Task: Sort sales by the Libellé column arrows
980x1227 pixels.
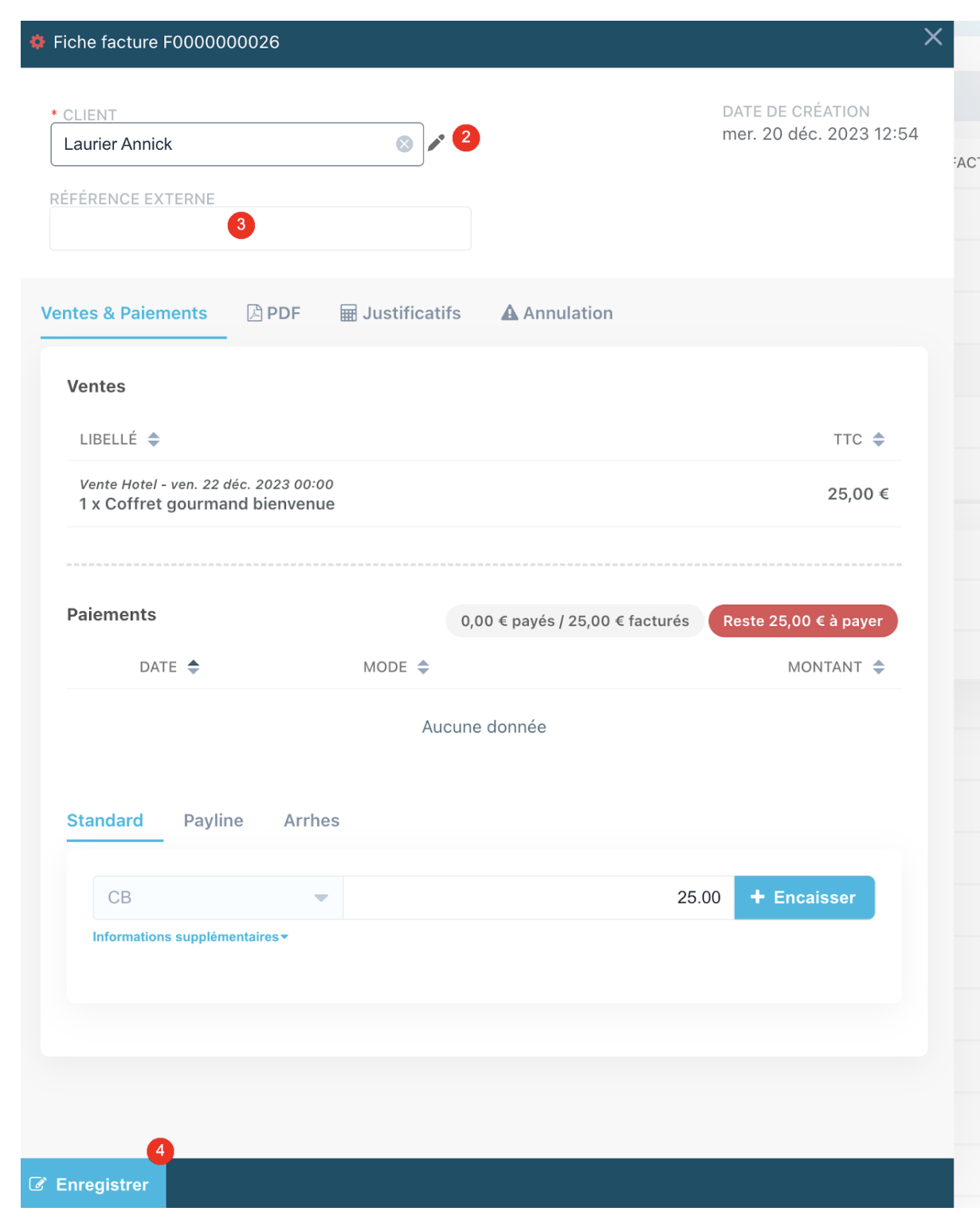Action: (x=154, y=439)
